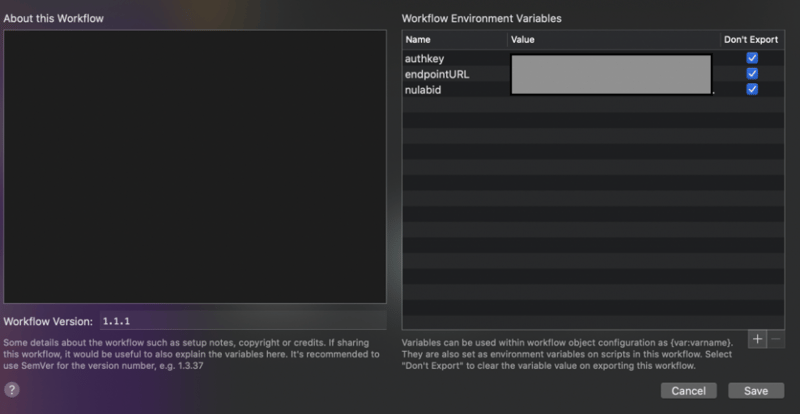Toggle Don't Export checkbox for authkey
This screenshot has width=800, height=414.
[752, 58]
